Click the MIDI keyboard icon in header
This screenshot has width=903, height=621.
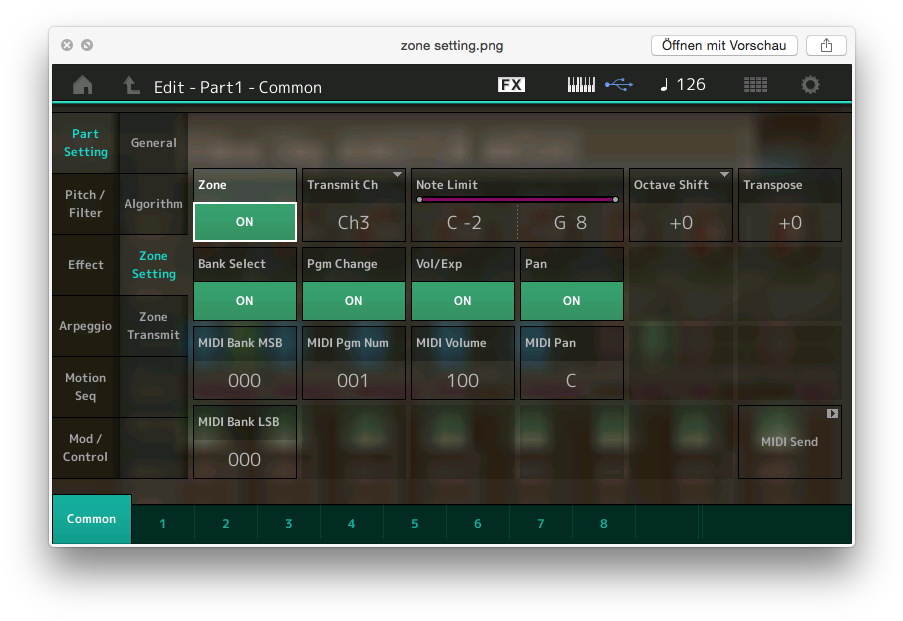[581, 85]
